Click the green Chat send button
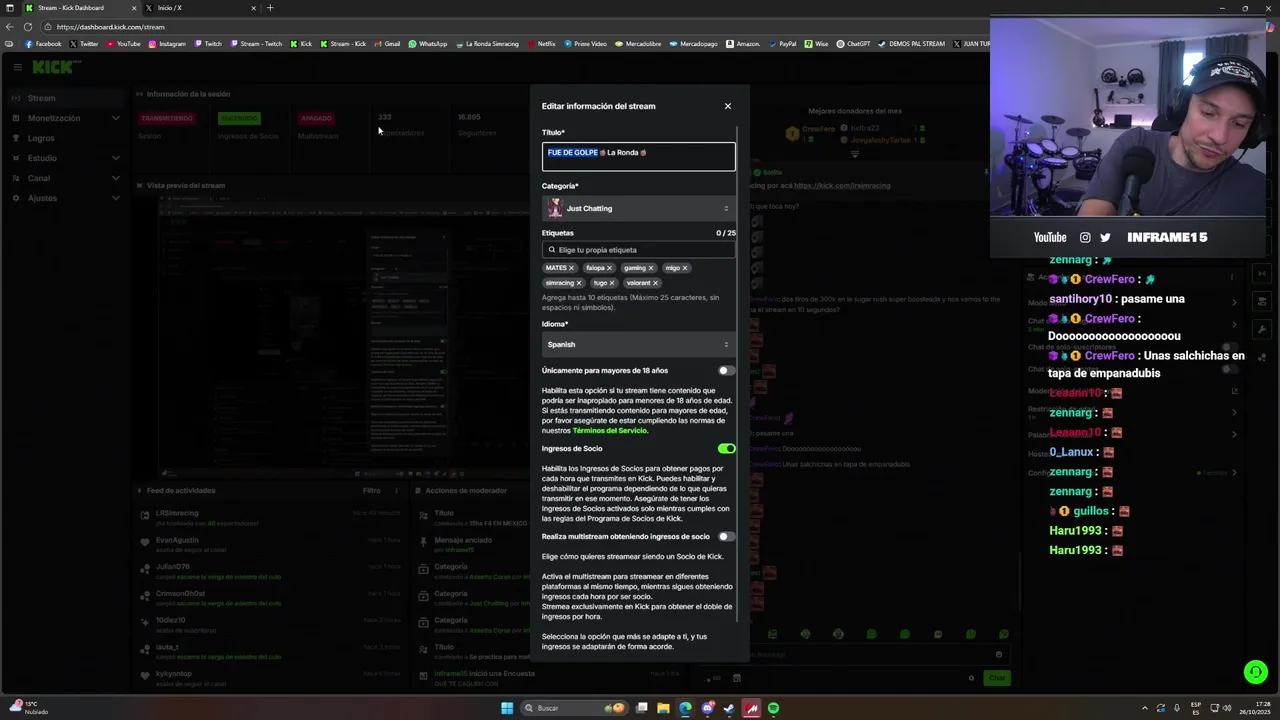This screenshot has width=1280, height=720. 997,678
